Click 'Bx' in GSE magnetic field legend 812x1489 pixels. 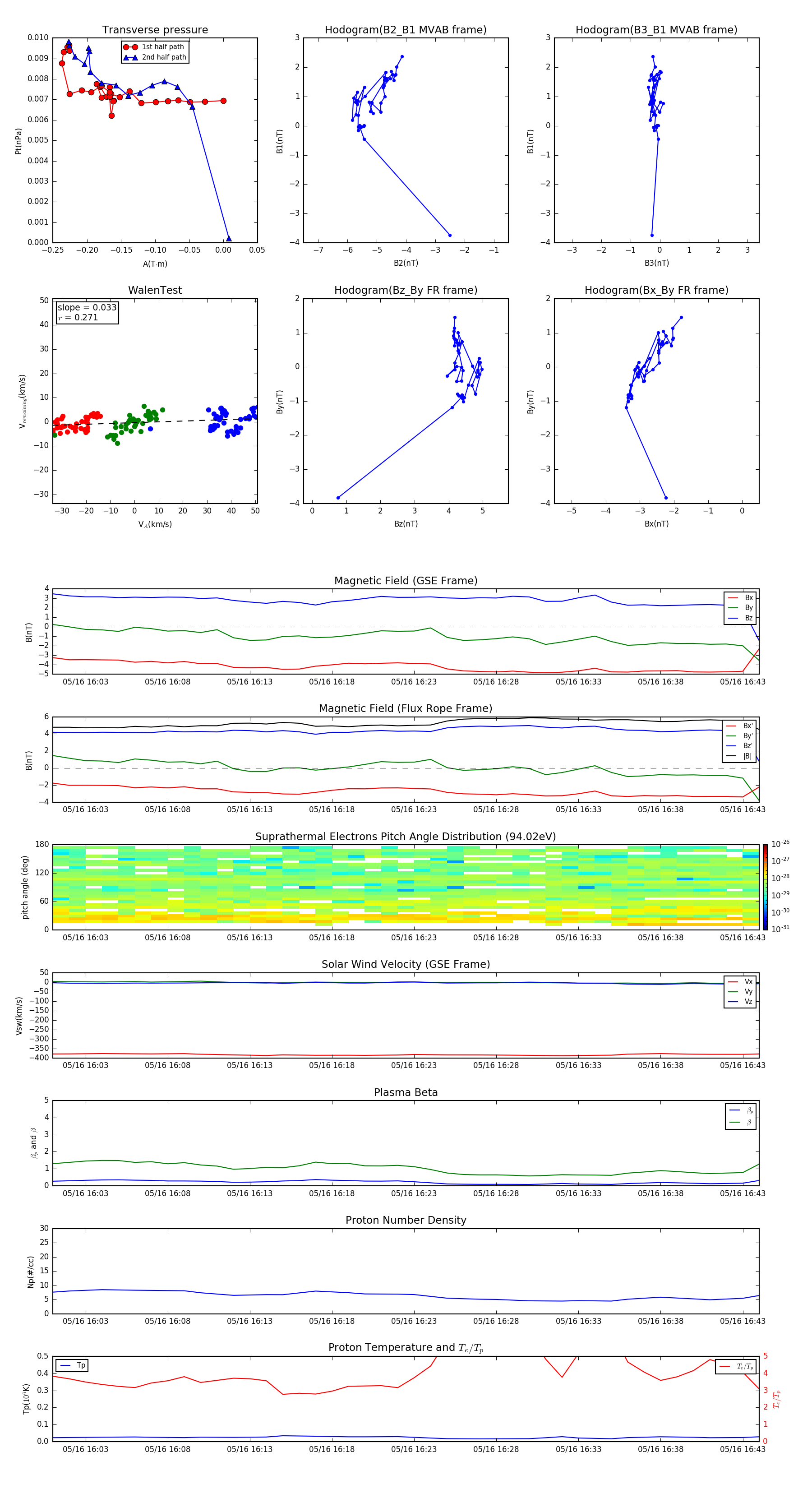point(741,598)
